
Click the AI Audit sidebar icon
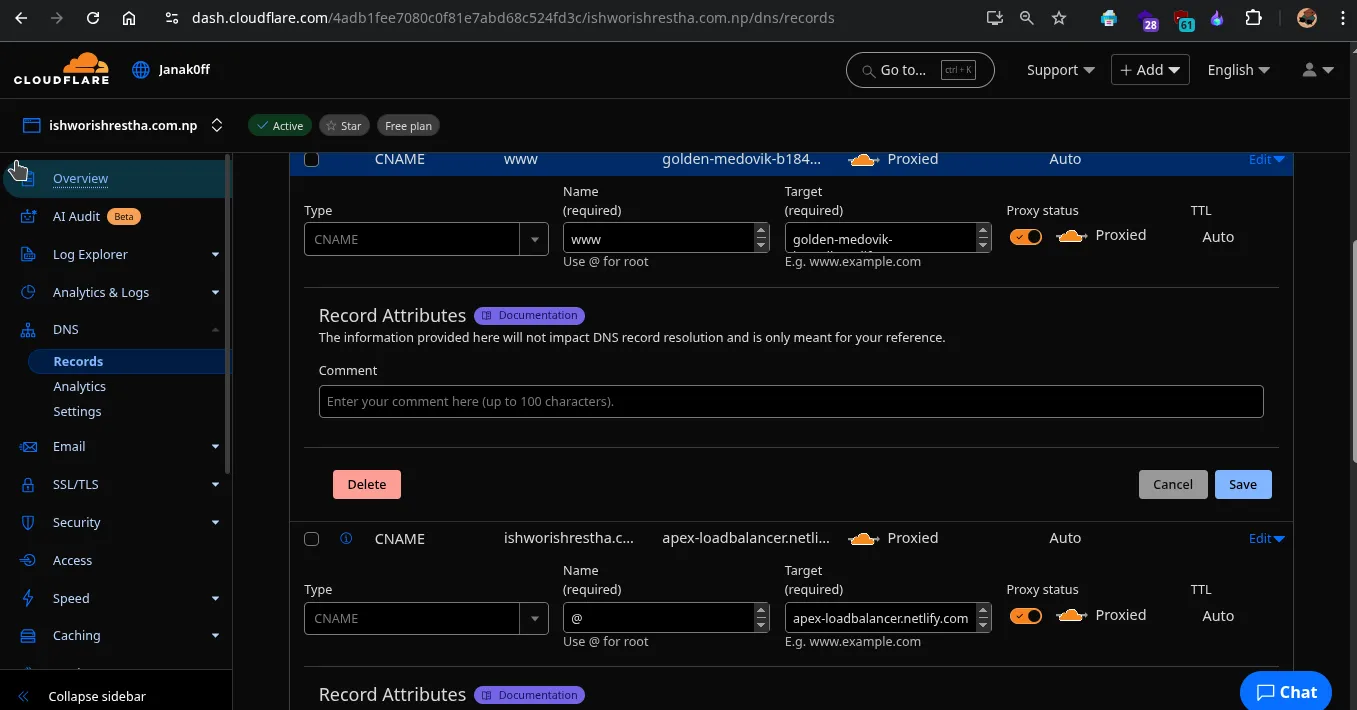[x=30, y=217]
